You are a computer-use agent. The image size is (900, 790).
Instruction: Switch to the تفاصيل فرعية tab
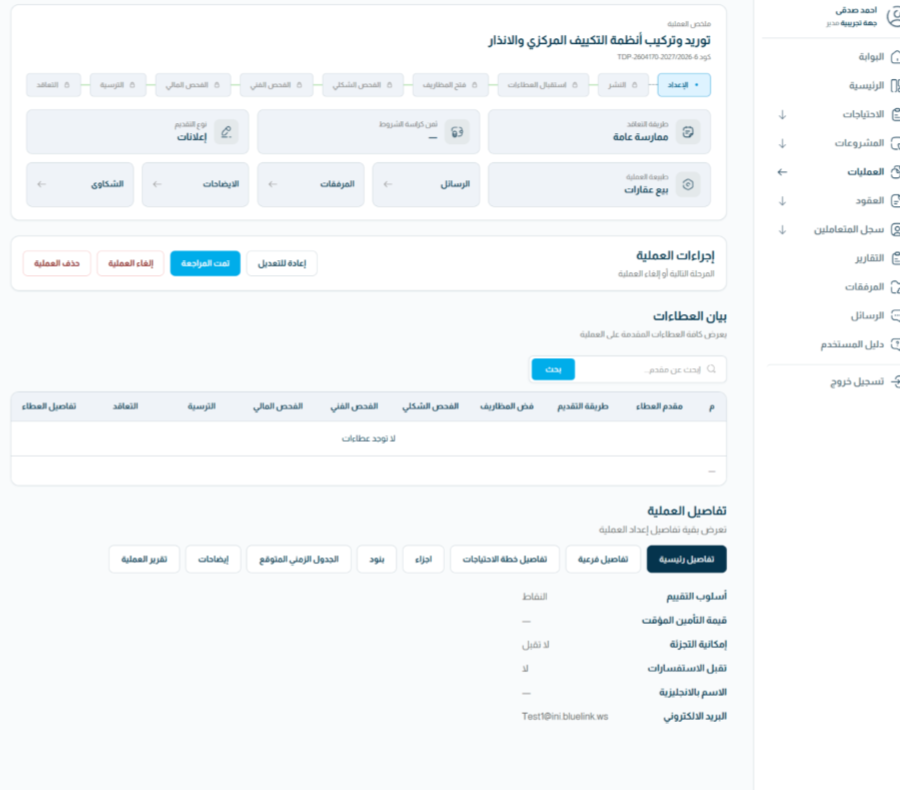603,559
